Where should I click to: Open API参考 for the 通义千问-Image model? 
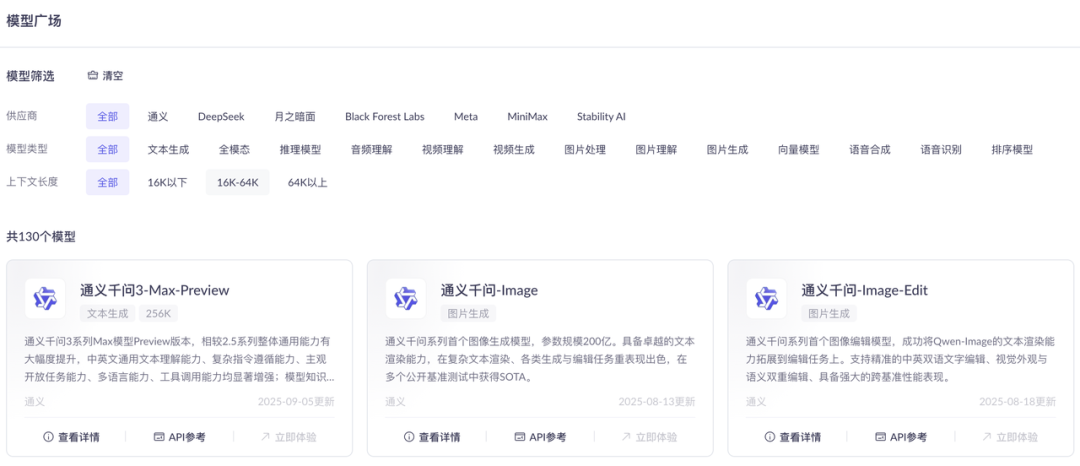pyautogui.click(x=540, y=437)
